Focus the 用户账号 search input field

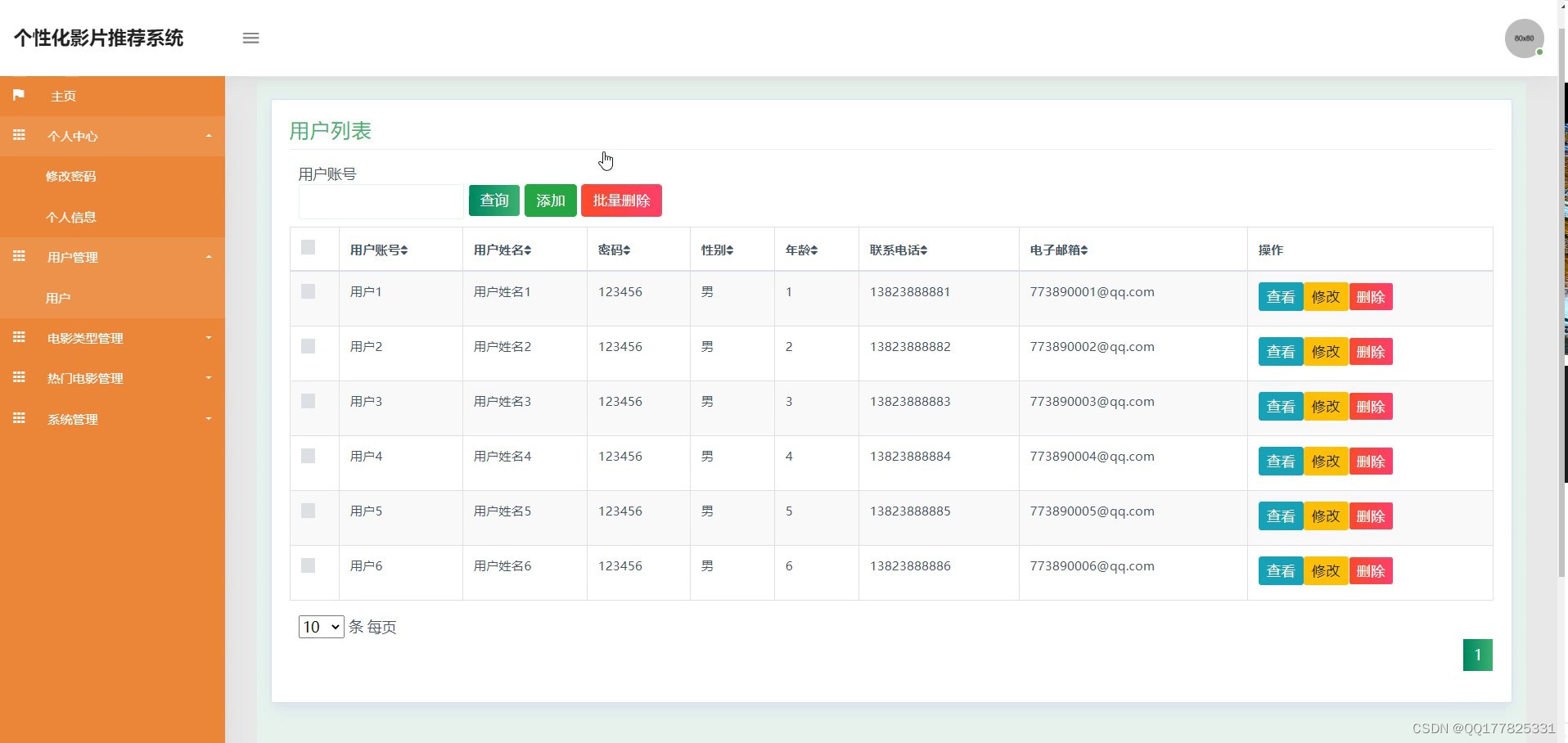point(381,201)
